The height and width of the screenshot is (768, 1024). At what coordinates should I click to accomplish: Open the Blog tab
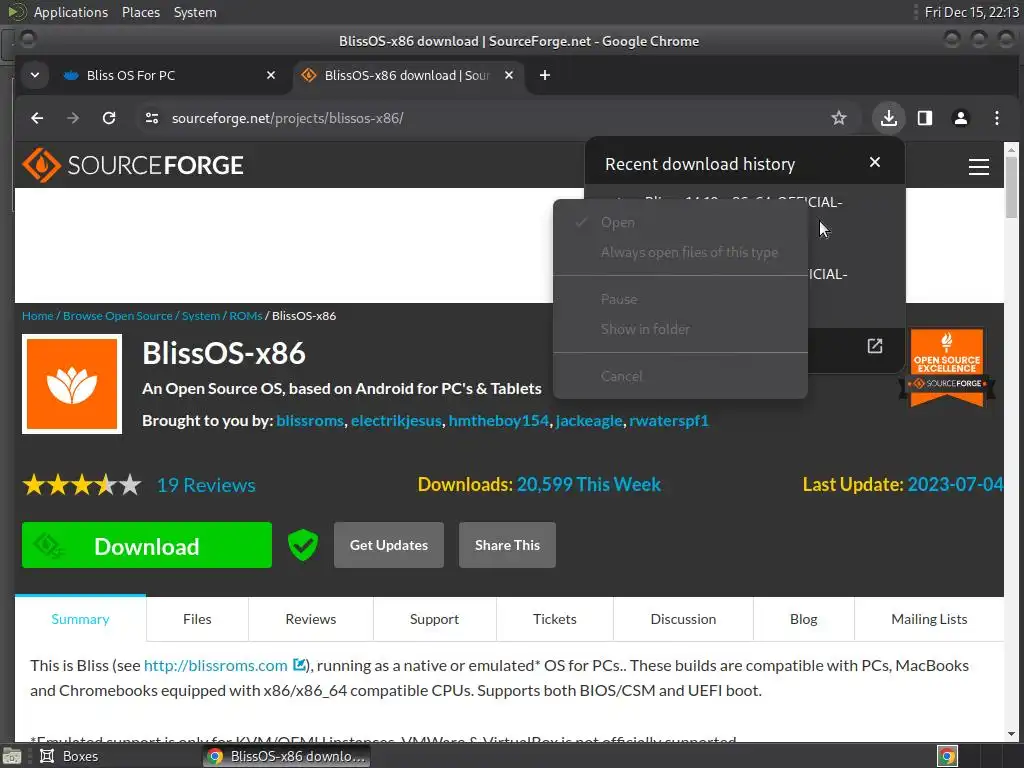click(x=803, y=619)
